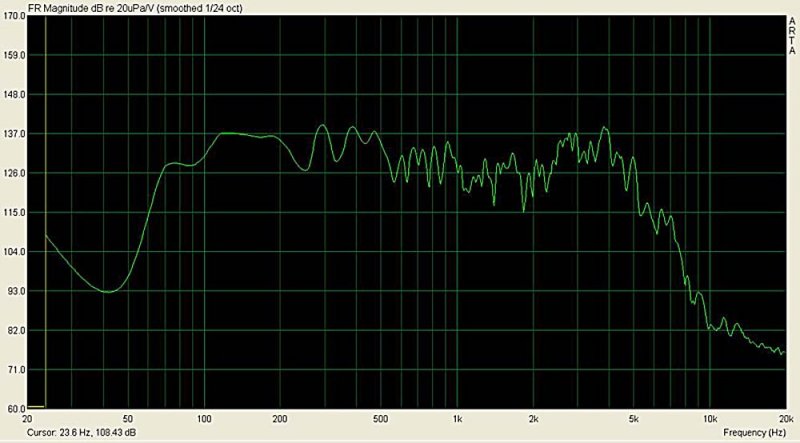This screenshot has height=443, width=800.
Task: Click the 2k frequency axis label
Action: tap(533, 419)
